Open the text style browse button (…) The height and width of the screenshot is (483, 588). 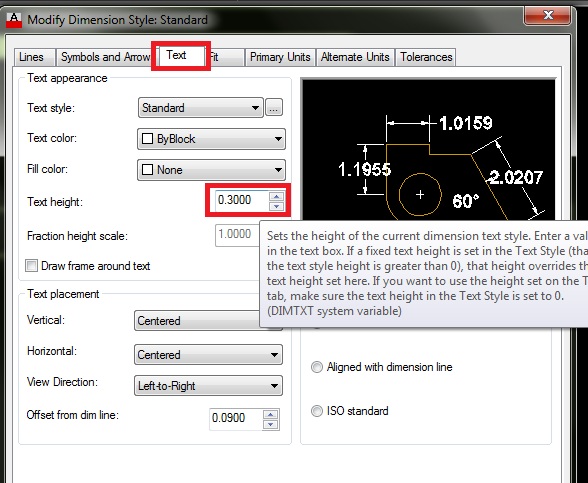click(274, 108)
